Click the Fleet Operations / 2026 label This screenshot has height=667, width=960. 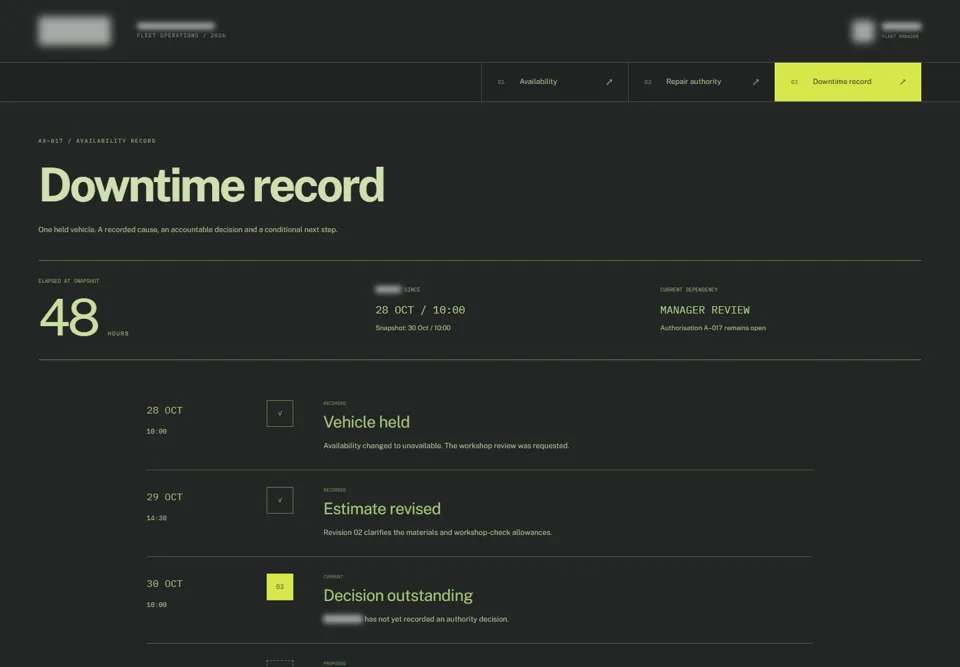pyautogui.click(x=181, y=36)
